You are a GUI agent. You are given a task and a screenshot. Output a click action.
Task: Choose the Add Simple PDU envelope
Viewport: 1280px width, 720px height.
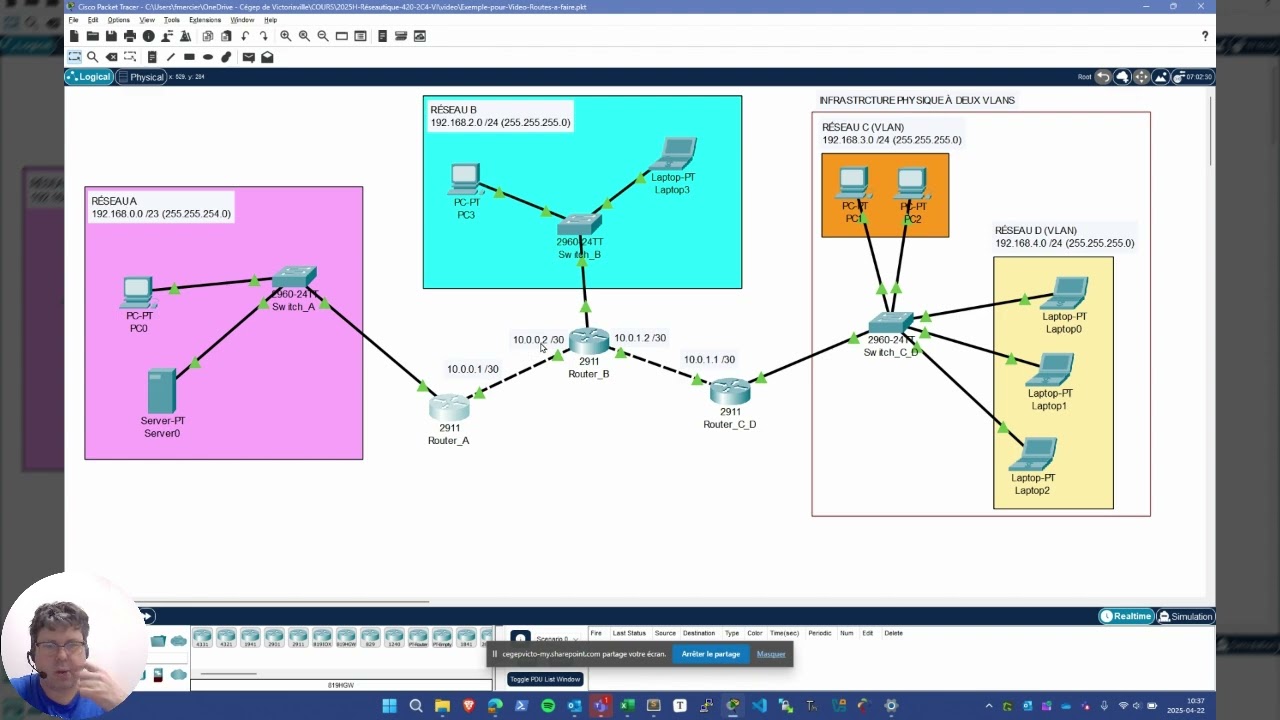(248, 57)
